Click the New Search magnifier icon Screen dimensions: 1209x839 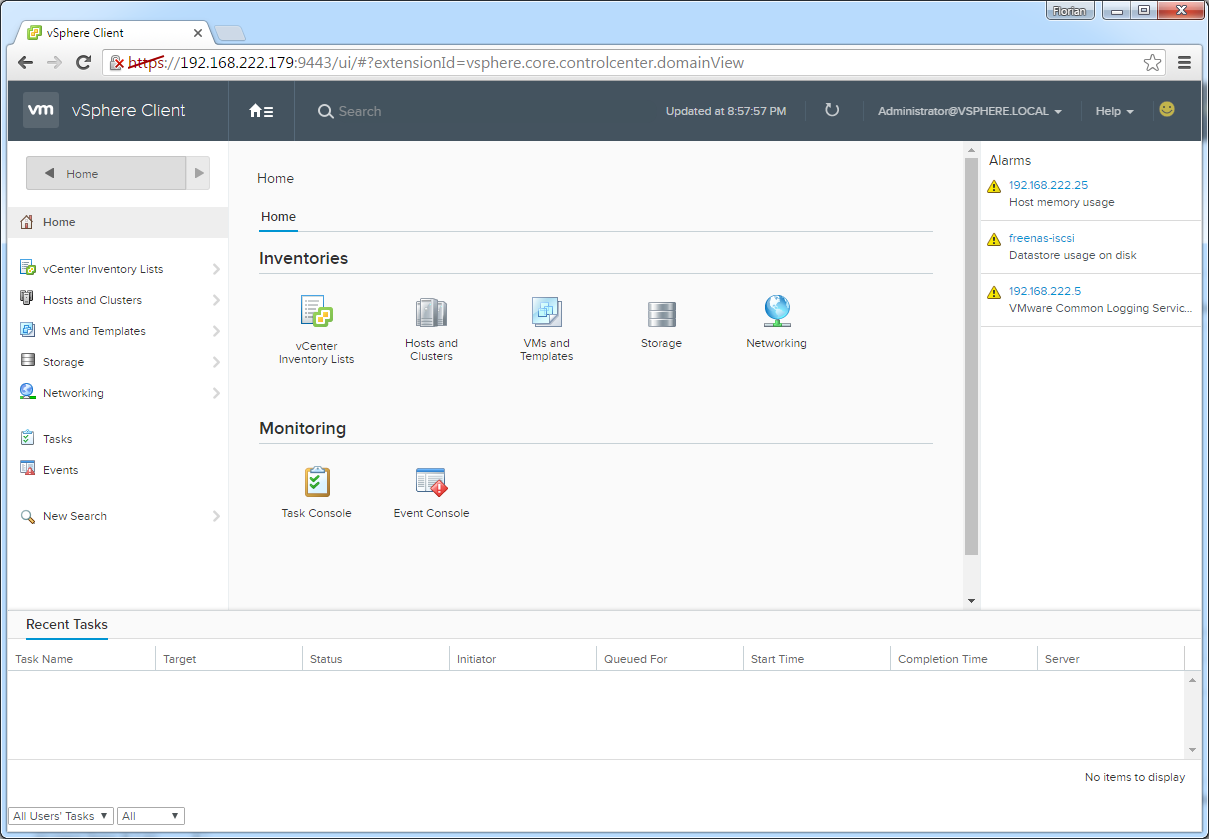point(27,516)
